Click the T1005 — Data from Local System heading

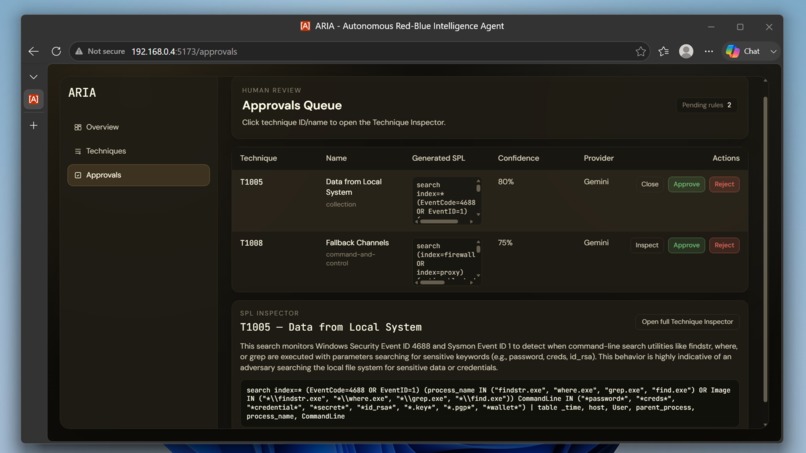tap(331, 328)
